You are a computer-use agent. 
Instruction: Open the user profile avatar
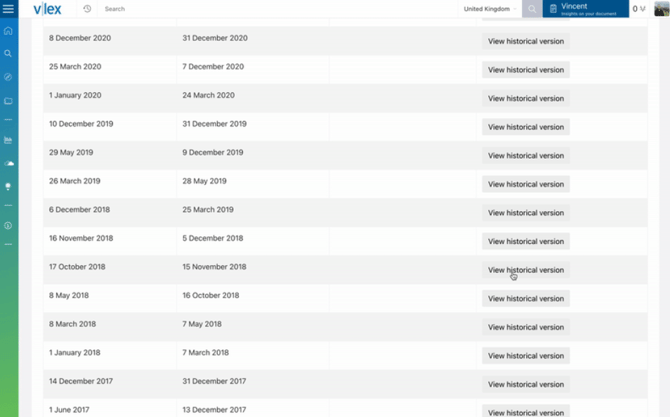click(662, 9)
